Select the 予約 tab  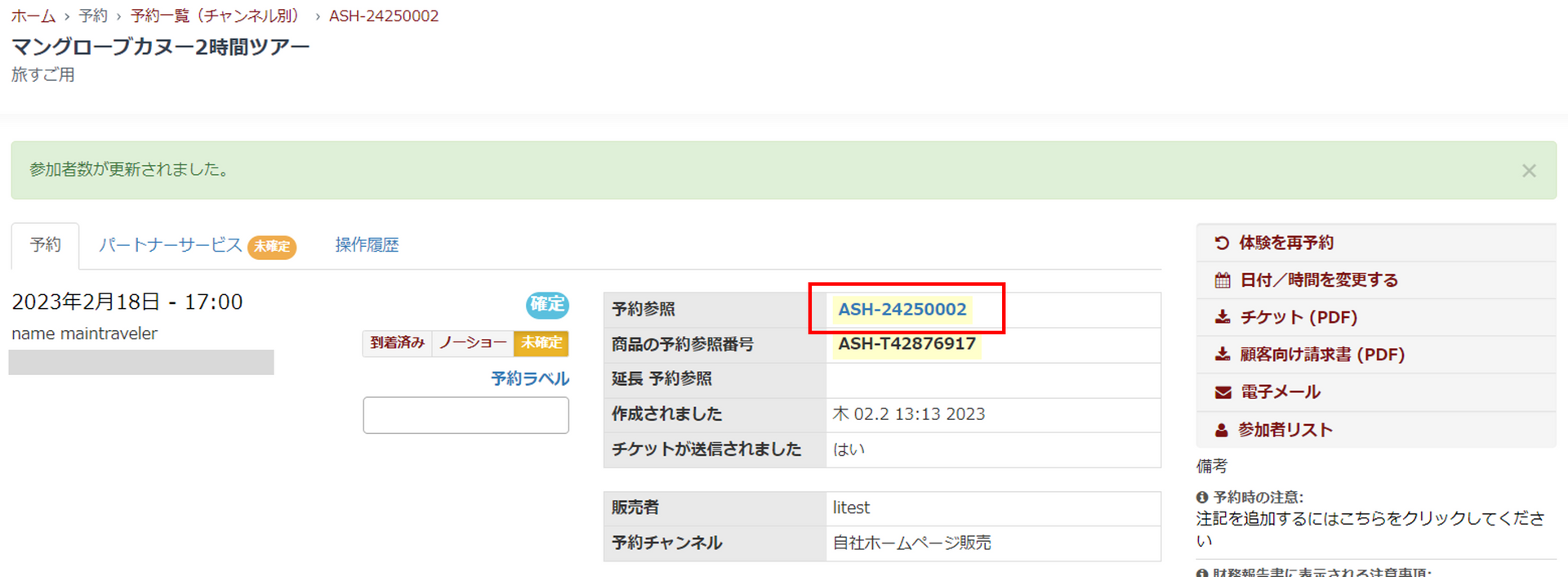pyautogui.click(x=46, y=245)
